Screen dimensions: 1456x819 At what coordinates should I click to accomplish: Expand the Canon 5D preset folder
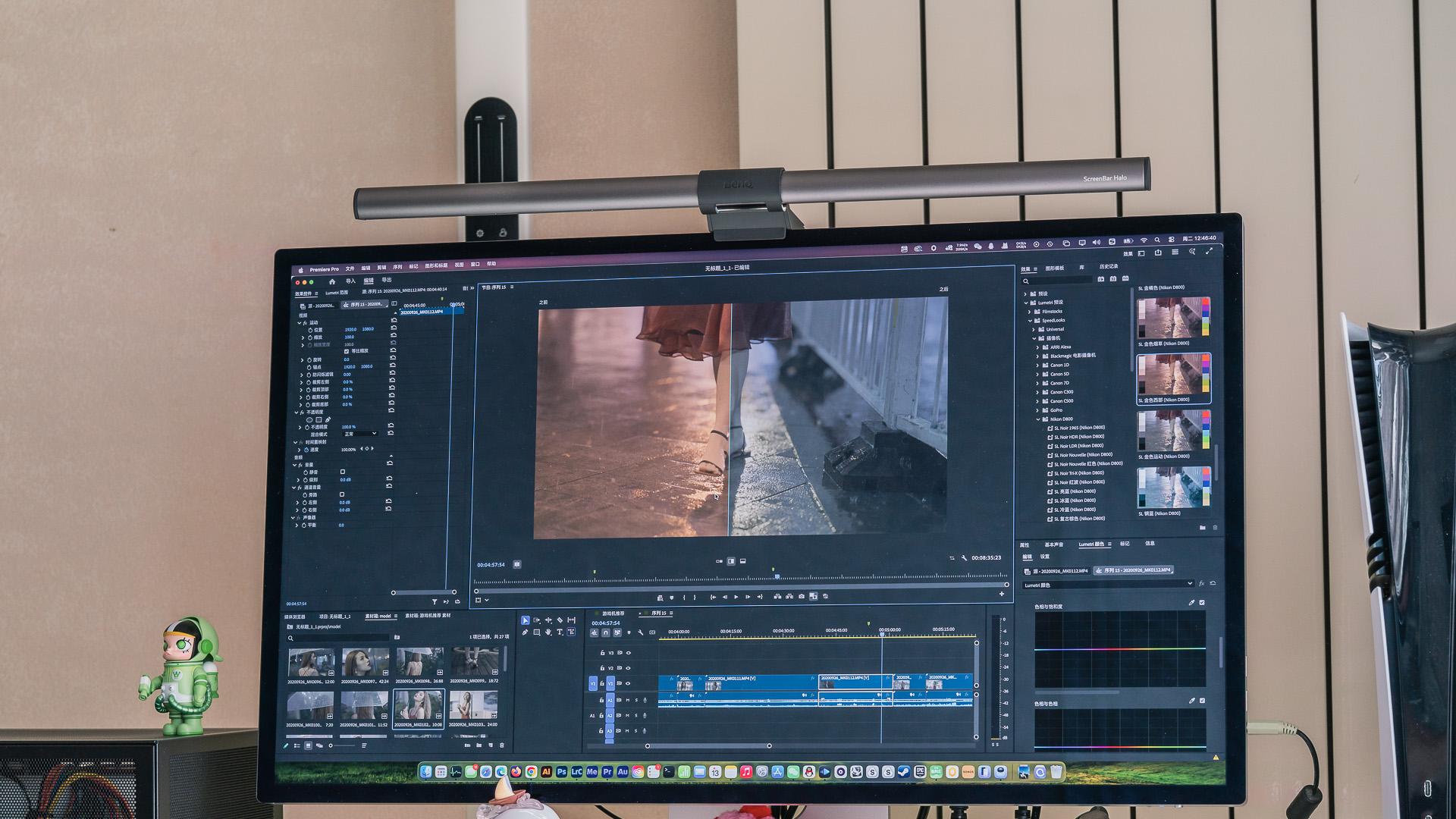coord(1038,374)
